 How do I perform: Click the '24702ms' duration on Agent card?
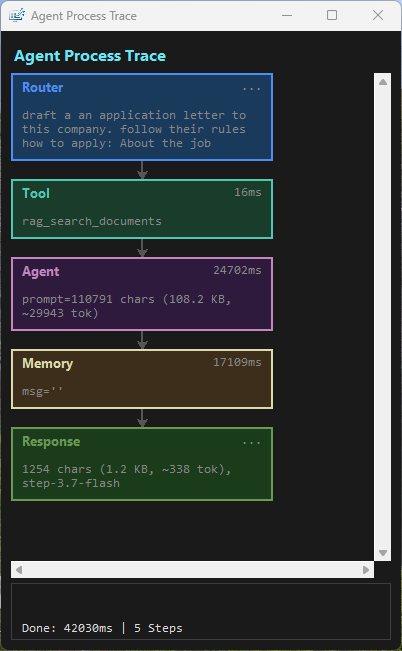[x=238, y=270]
